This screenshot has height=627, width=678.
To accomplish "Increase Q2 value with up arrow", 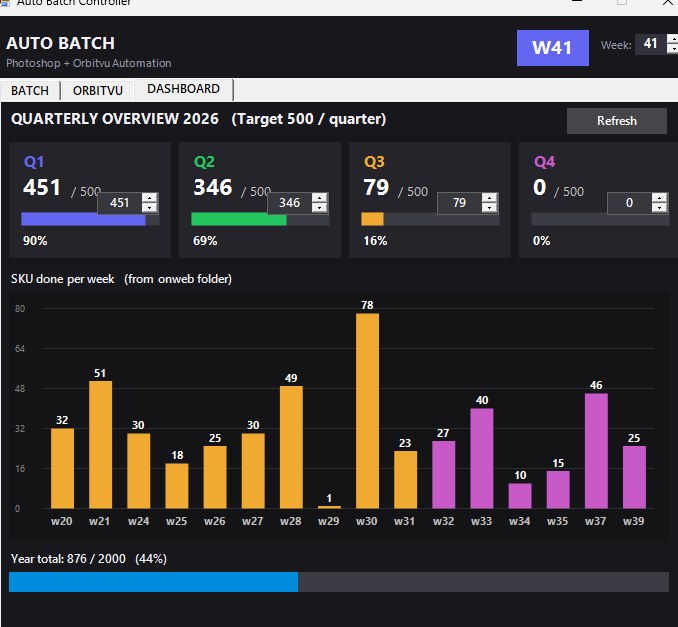I will pyautogui.click(x=320, y=198).
